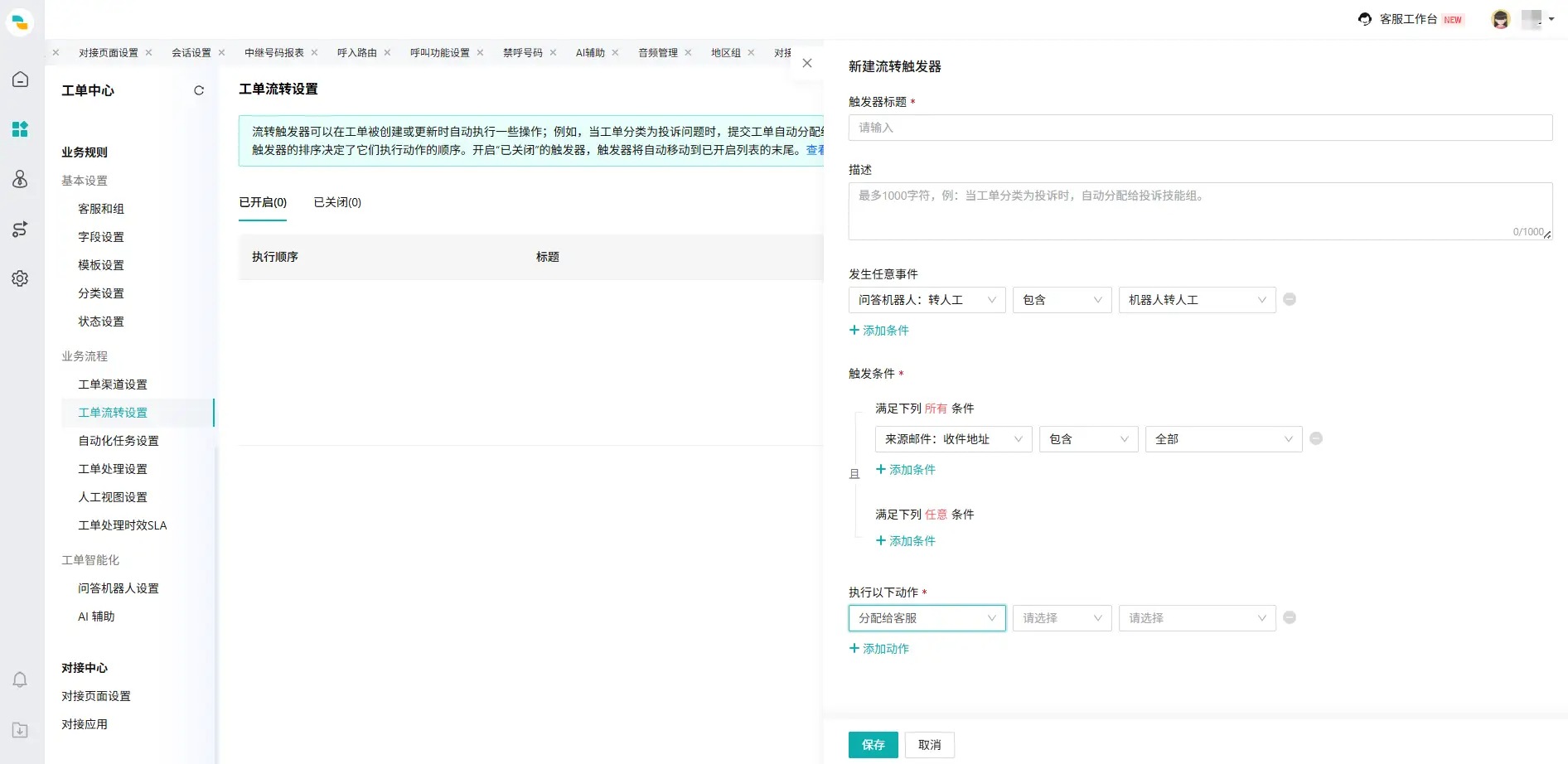Switch to the 中继号码报表 tab
1568x764 pixels.
(274, 52)
